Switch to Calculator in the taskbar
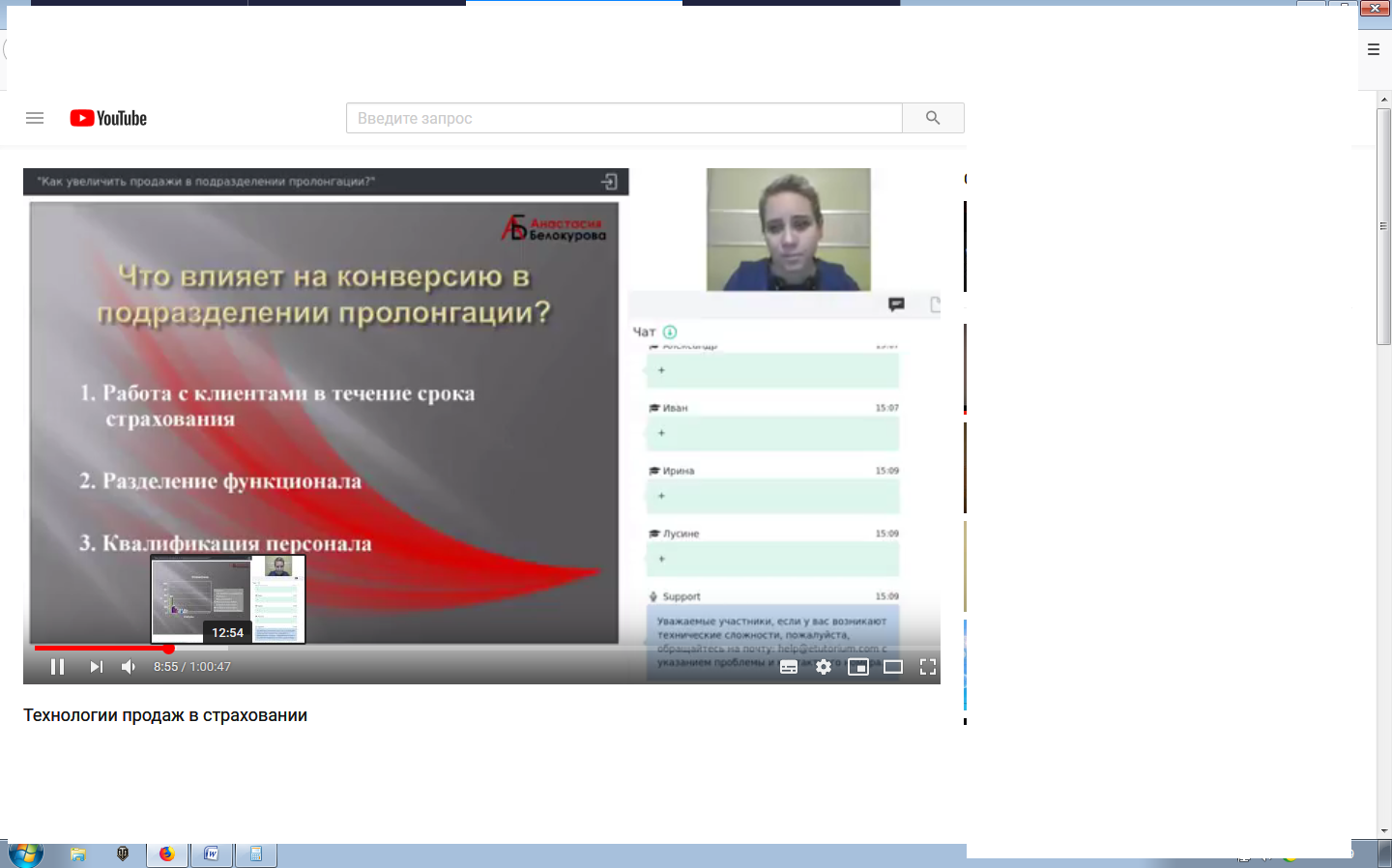This screenshot has height=868, width=1392. point(256,854)
